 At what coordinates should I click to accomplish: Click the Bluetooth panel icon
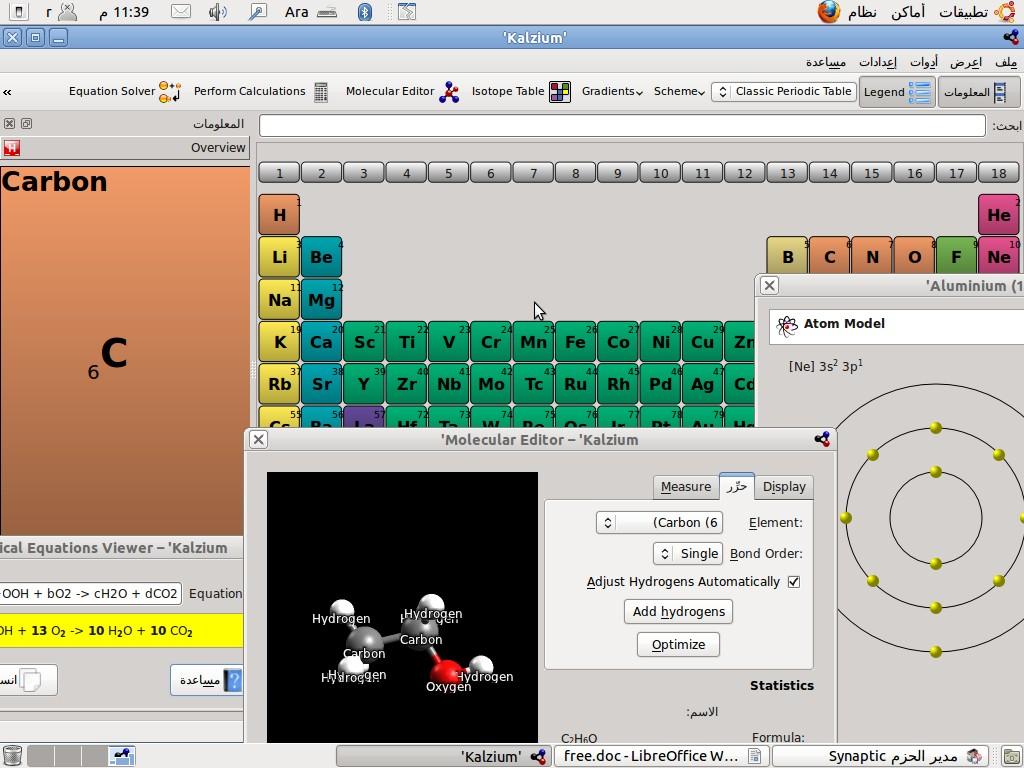[365, 12]
